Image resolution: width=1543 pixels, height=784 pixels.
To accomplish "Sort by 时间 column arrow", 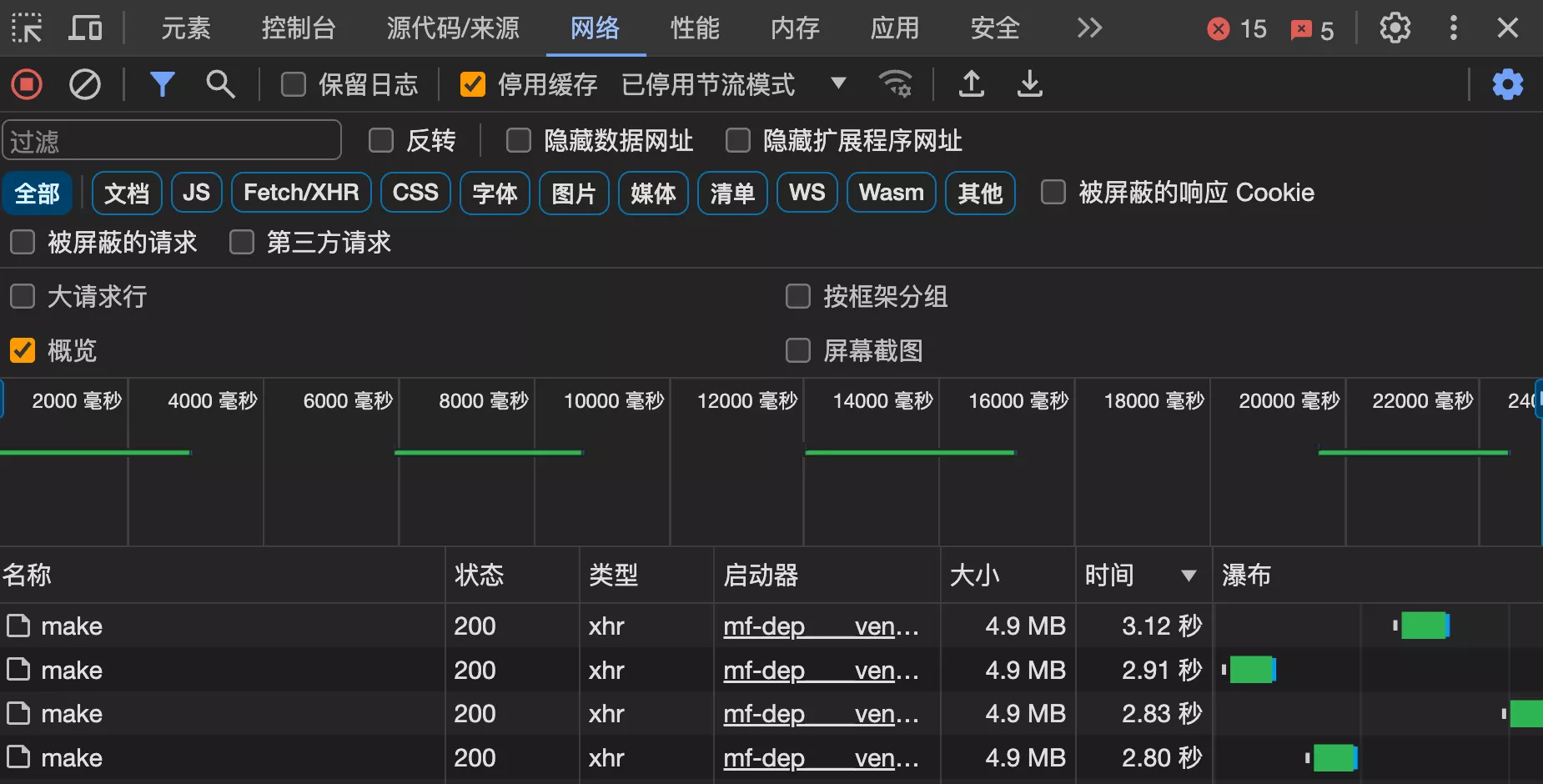I will pos(1189,575).
